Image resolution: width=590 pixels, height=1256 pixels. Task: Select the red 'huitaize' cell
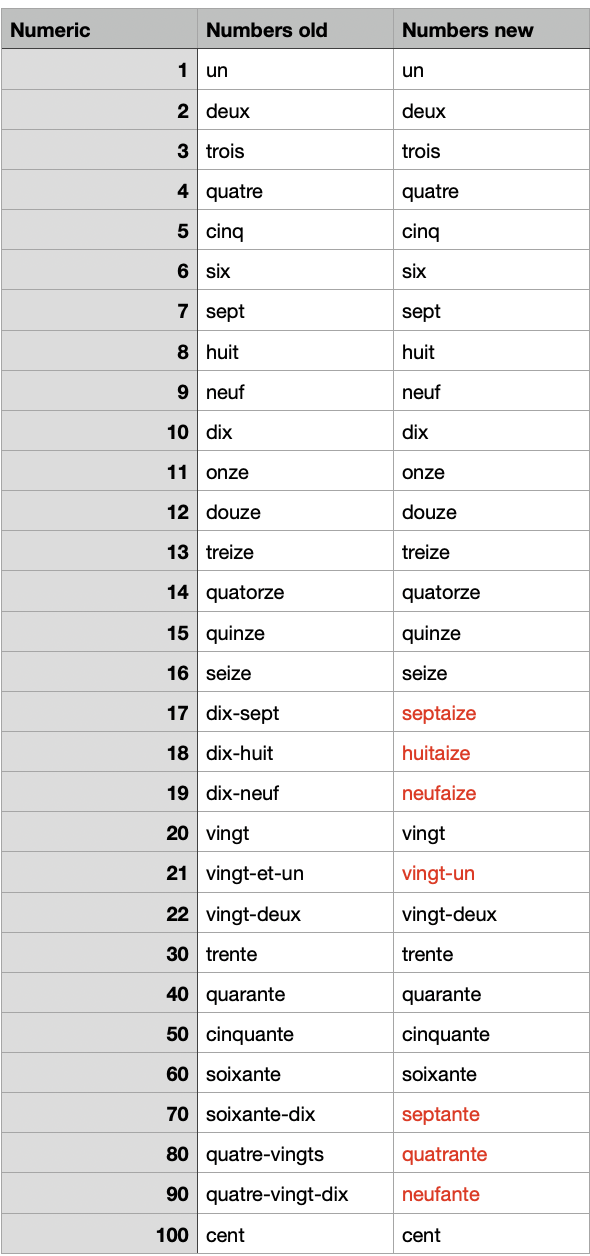(x=491, y=753)
